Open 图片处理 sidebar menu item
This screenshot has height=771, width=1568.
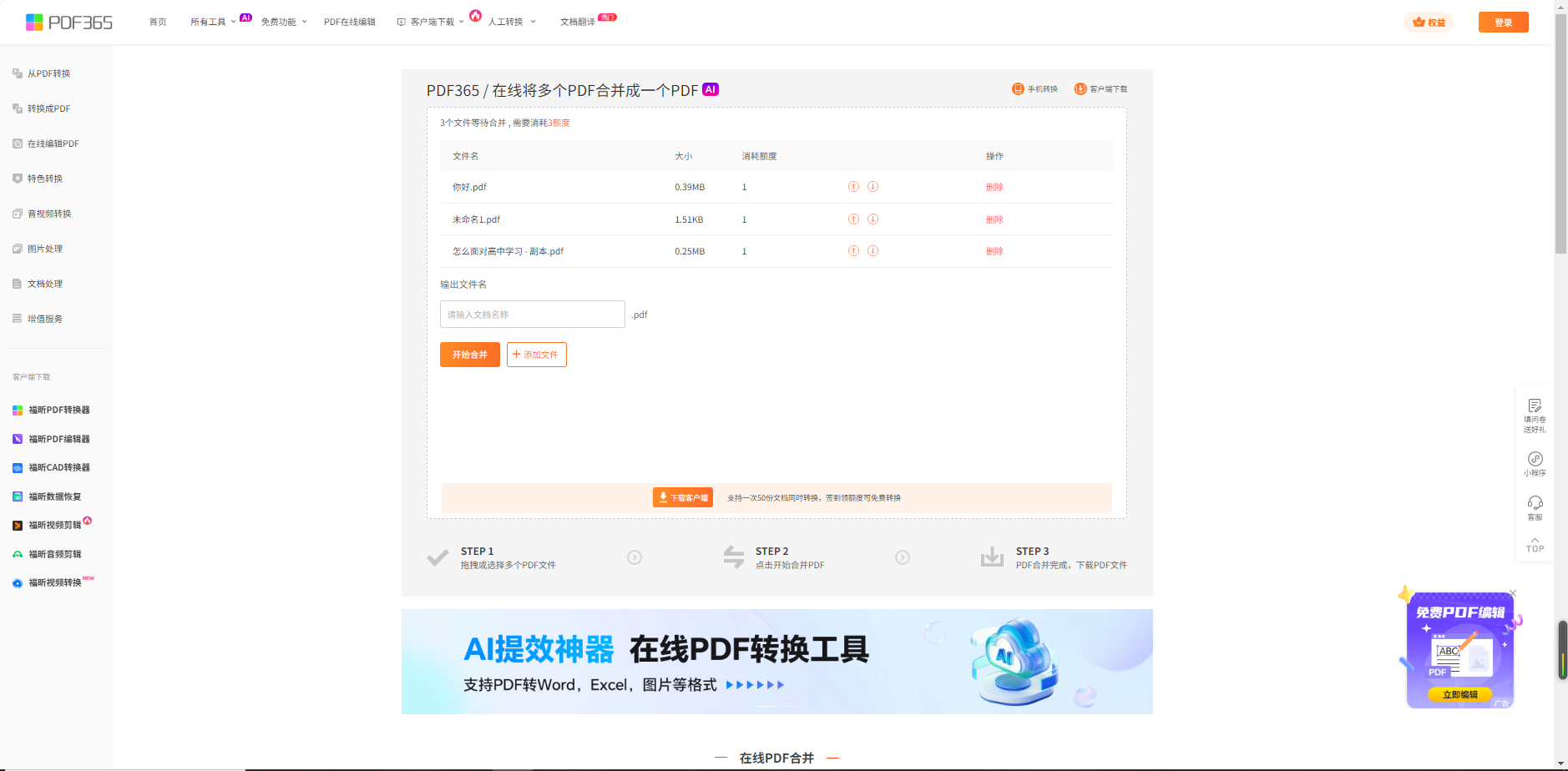45,249
